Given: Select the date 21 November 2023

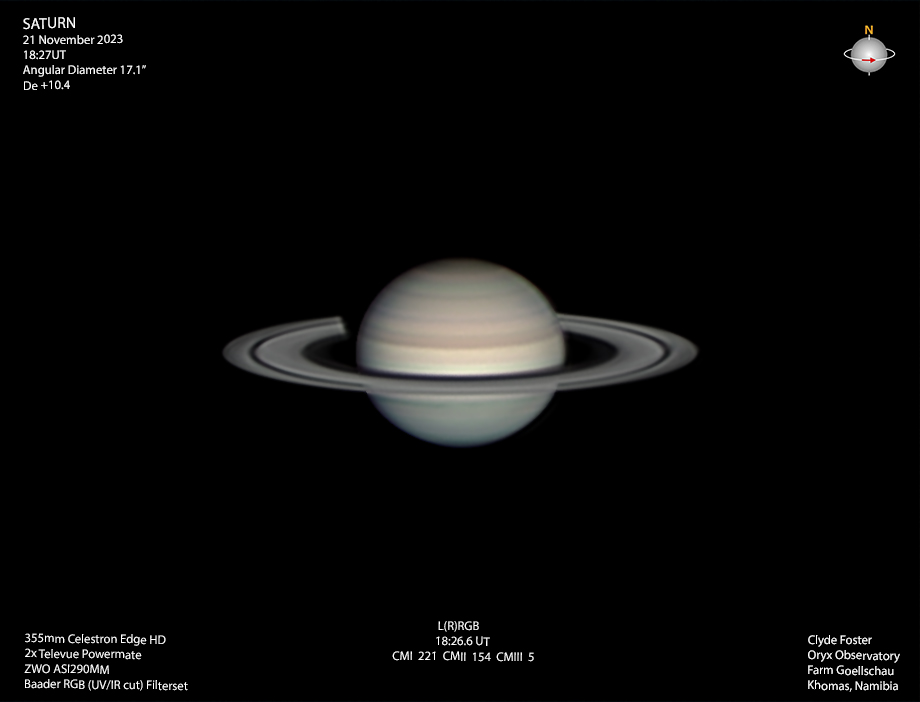Looking at the screenshot, I should click(x=73, y=39).
